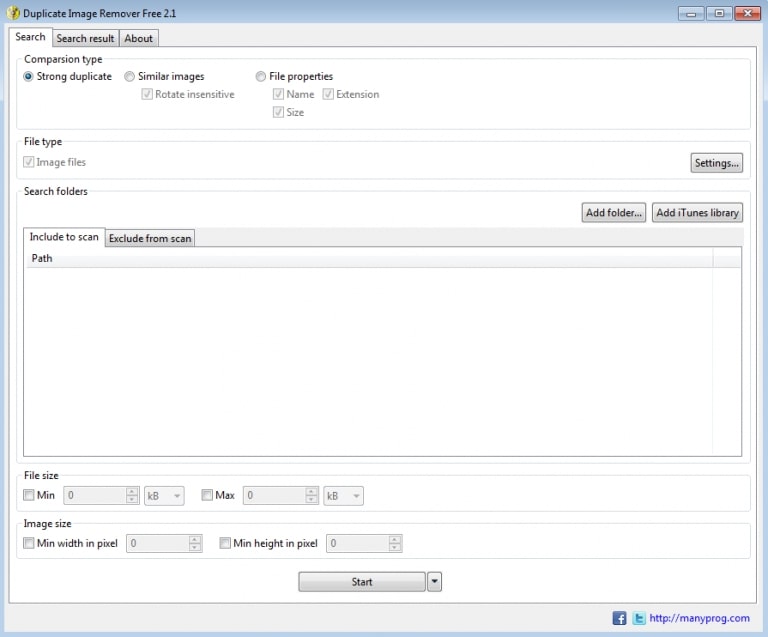This screenshot has height=637, width=768.
Task: Select the Similar images radio button
Action: [130, 77]
